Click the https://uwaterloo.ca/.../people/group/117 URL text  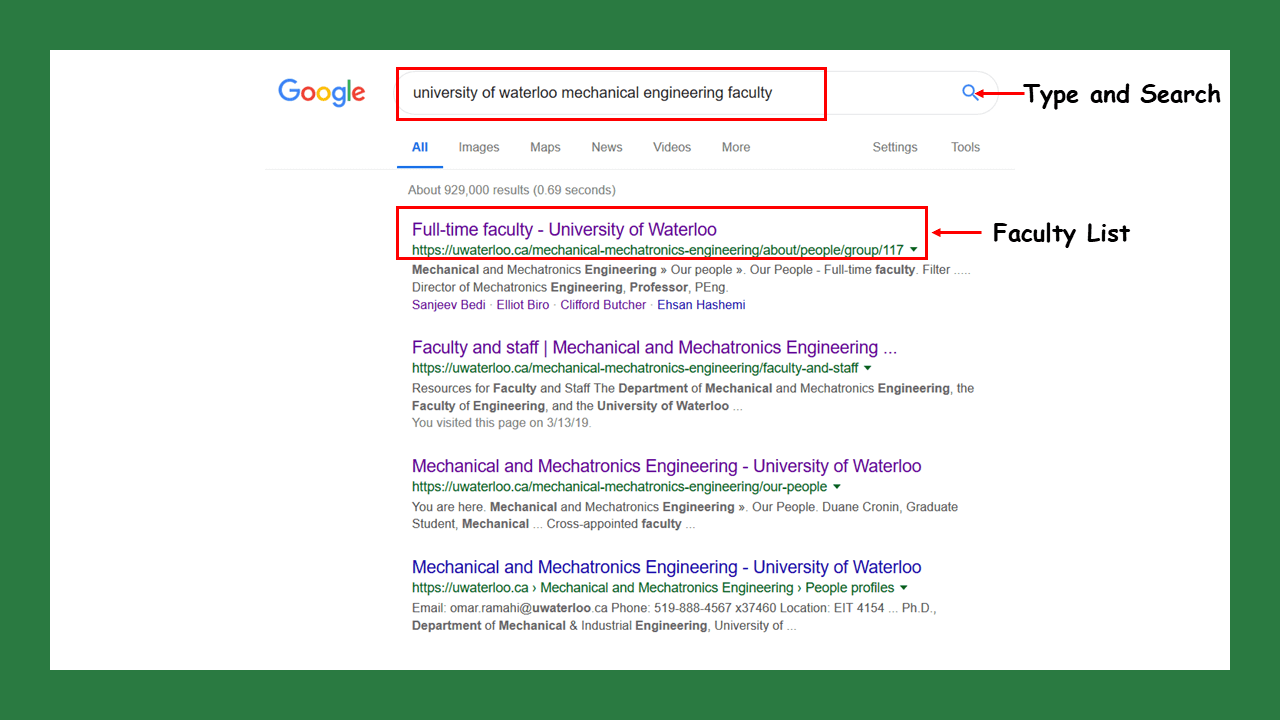(658, 250)
